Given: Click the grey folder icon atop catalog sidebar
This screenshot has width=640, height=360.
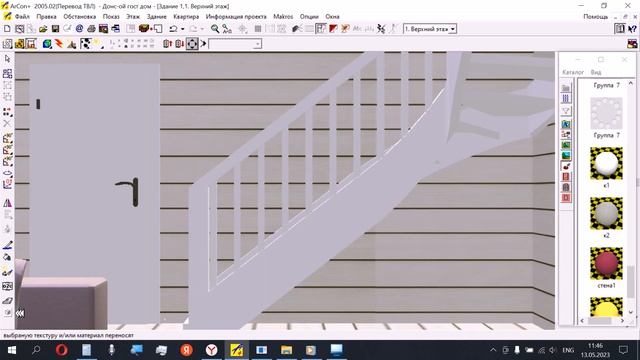Looking at the screenshot, I should point(566,88).
